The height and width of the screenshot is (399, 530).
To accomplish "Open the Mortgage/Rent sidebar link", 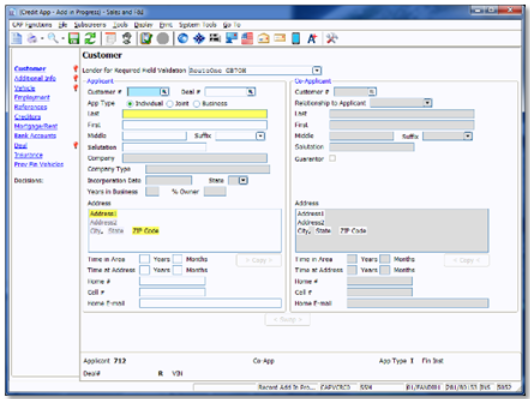I will click(36, 126).
